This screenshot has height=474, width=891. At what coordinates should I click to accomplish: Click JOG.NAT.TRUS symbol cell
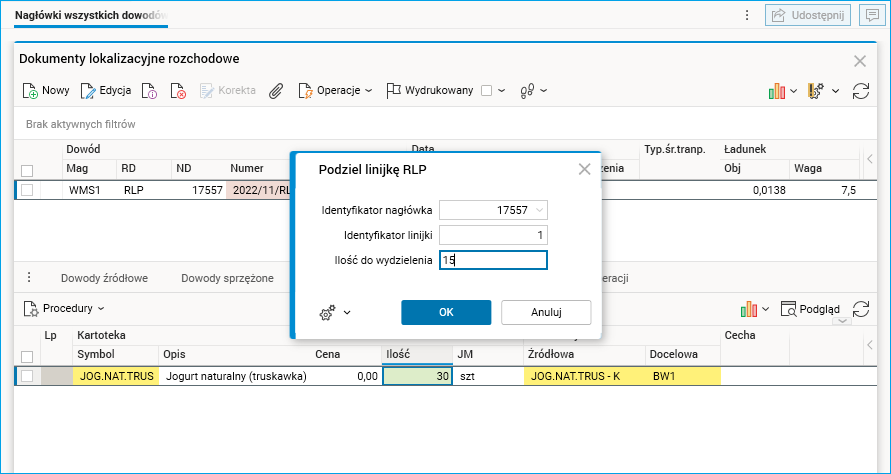click(116, 376)
